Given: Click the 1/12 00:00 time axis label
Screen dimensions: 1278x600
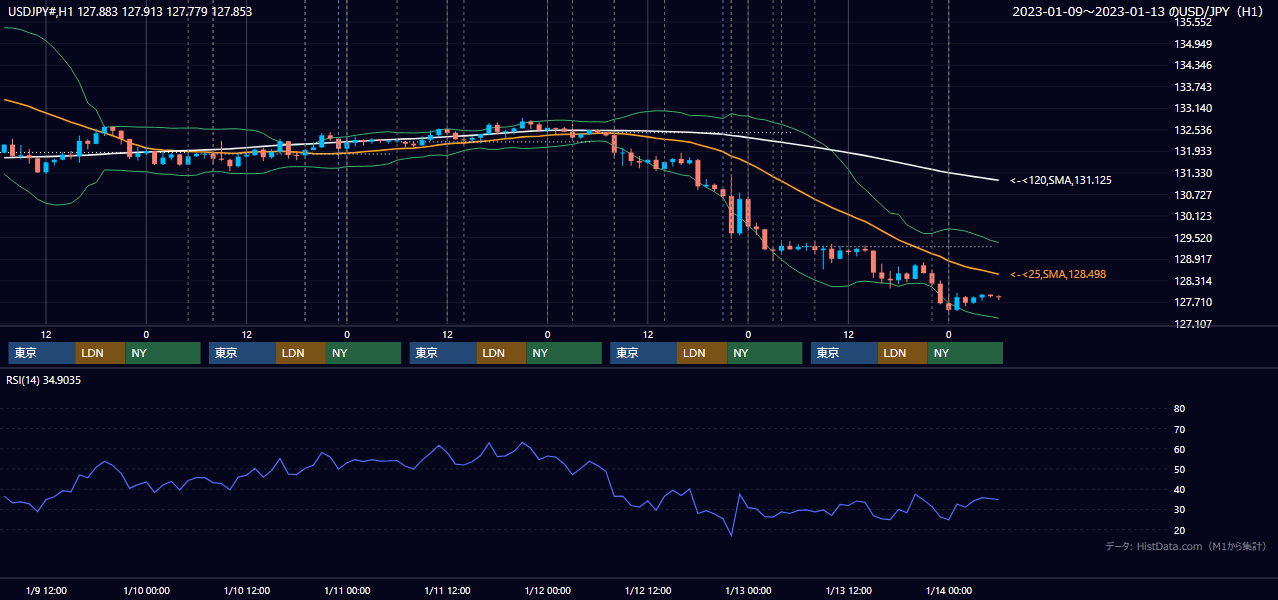Looking at the screenshot, I should [547, 590].
